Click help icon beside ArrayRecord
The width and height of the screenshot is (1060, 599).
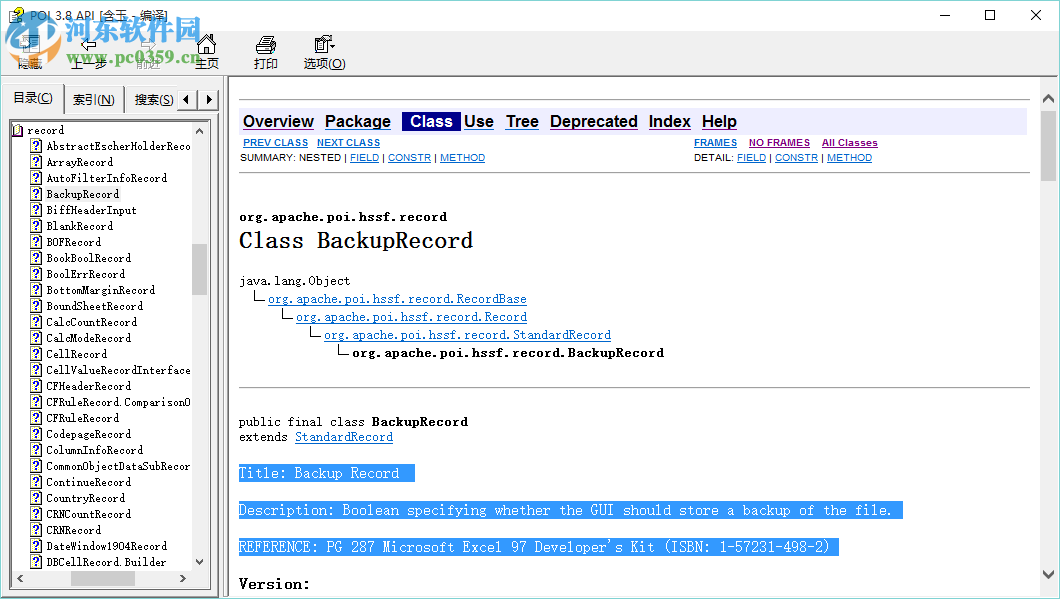pos(37,162)
